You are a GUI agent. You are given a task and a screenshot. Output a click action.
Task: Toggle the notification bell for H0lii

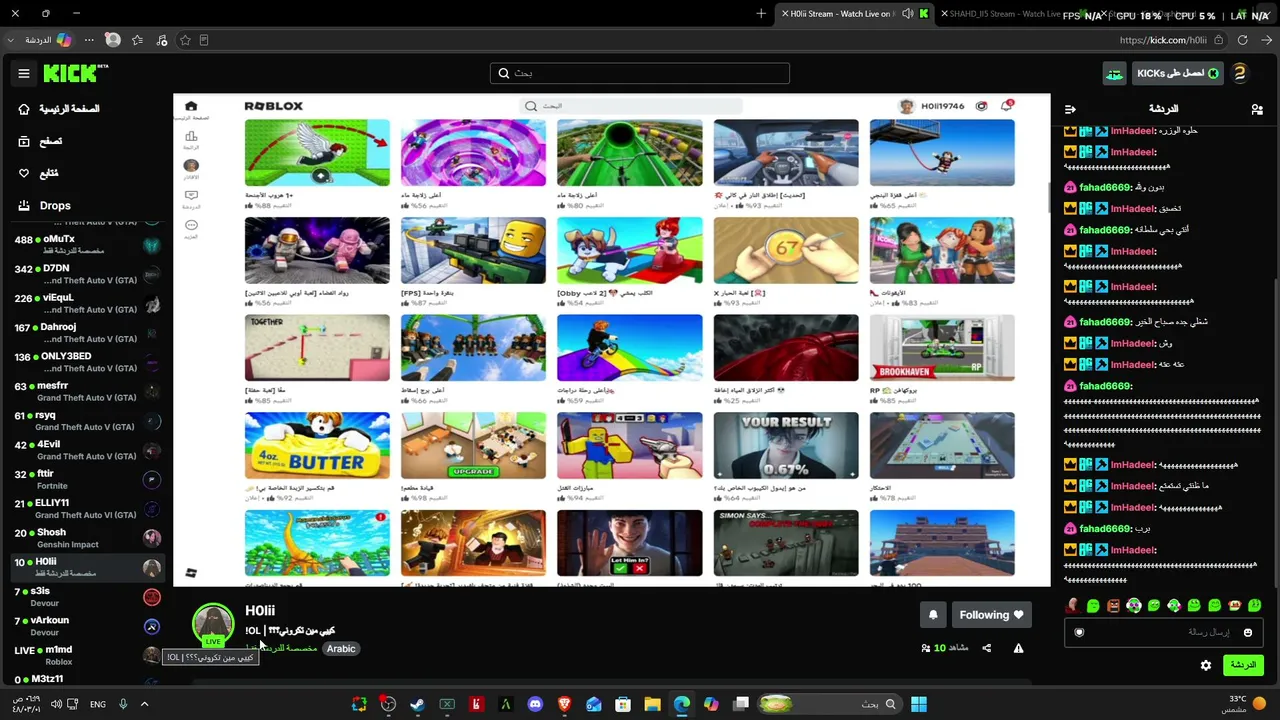tap(933, 615)
